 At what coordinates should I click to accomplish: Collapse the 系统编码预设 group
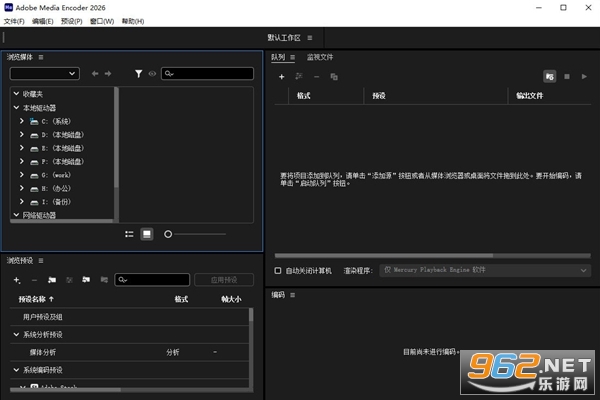pos(16,370)
